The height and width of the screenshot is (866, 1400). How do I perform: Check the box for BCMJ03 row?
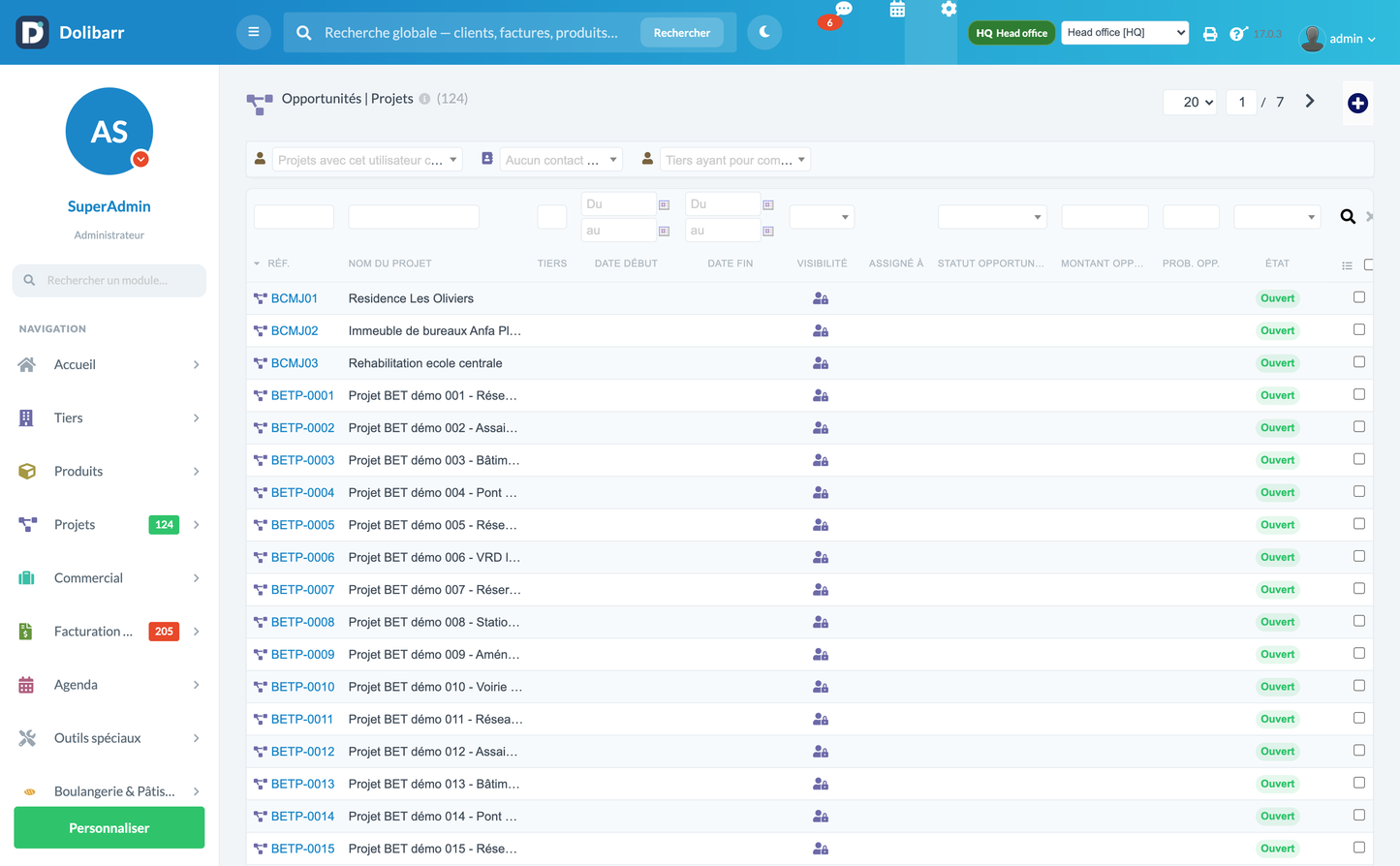tap(1359, 362)
